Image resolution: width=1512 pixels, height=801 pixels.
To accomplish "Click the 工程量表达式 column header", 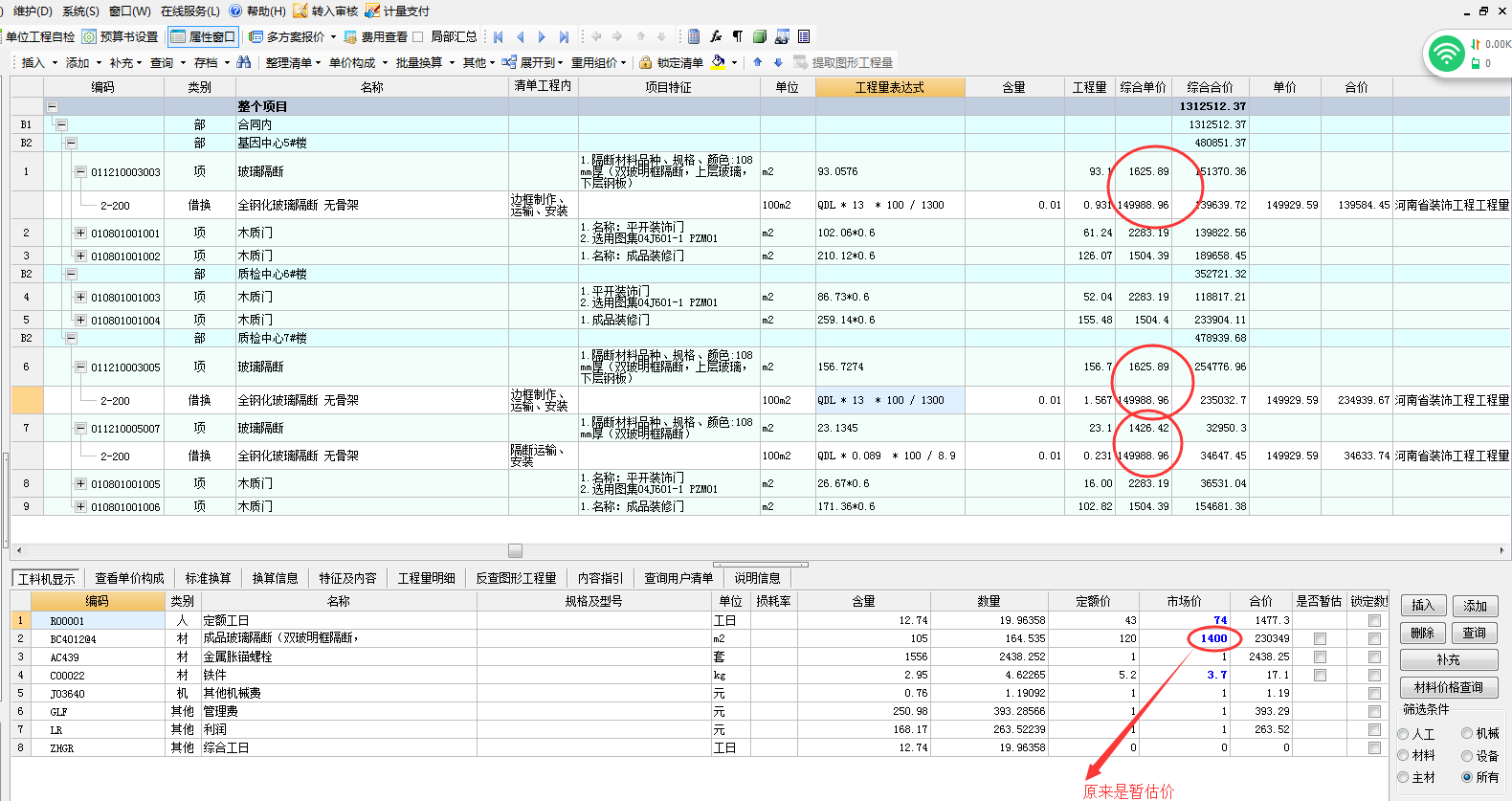I will tap(890, 87).
